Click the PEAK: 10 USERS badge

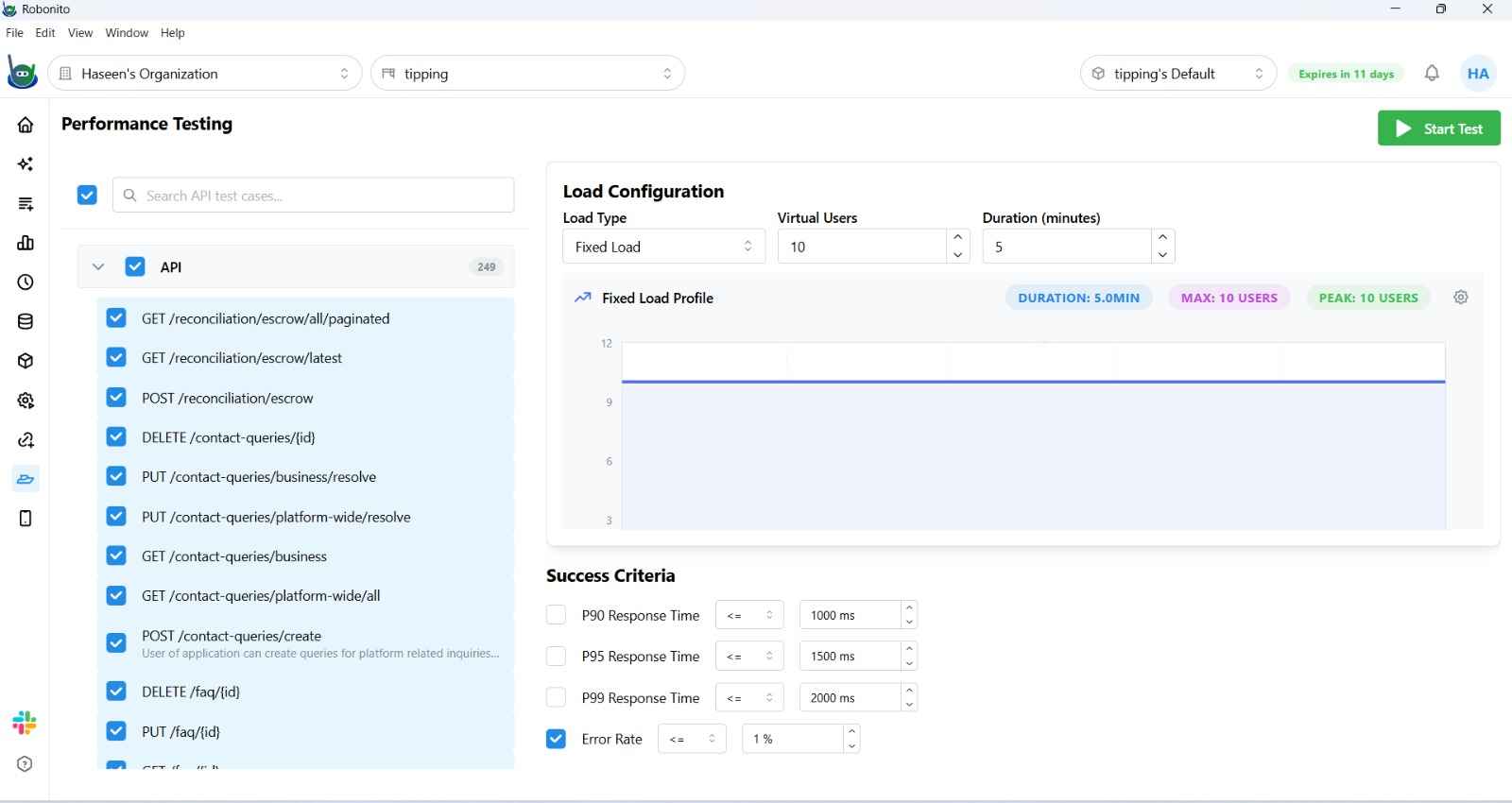click(1368, 298)
